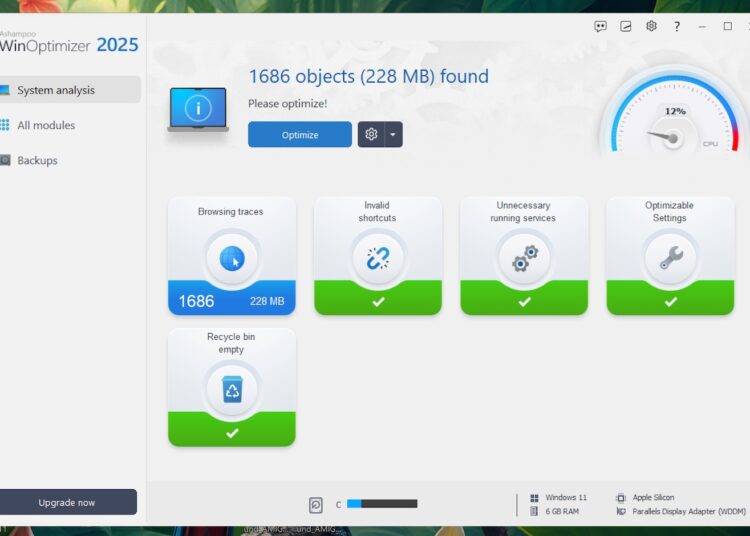Click the gears icon for running services
Screen dimensions: 750x536
pyautogui.click(x=525, y=258)
